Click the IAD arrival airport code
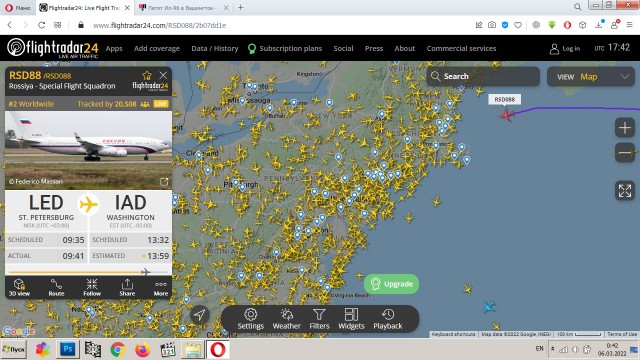Viewport: 640px width, 360px height. (x=131, y=203)
